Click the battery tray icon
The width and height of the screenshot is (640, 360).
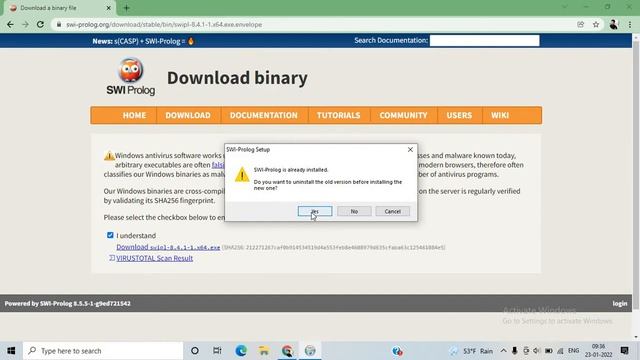(x=549, y=351)
